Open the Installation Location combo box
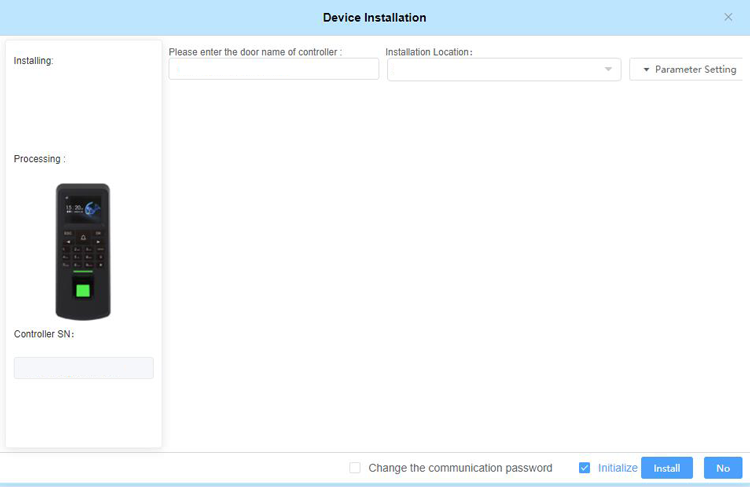 pos(496,69)
